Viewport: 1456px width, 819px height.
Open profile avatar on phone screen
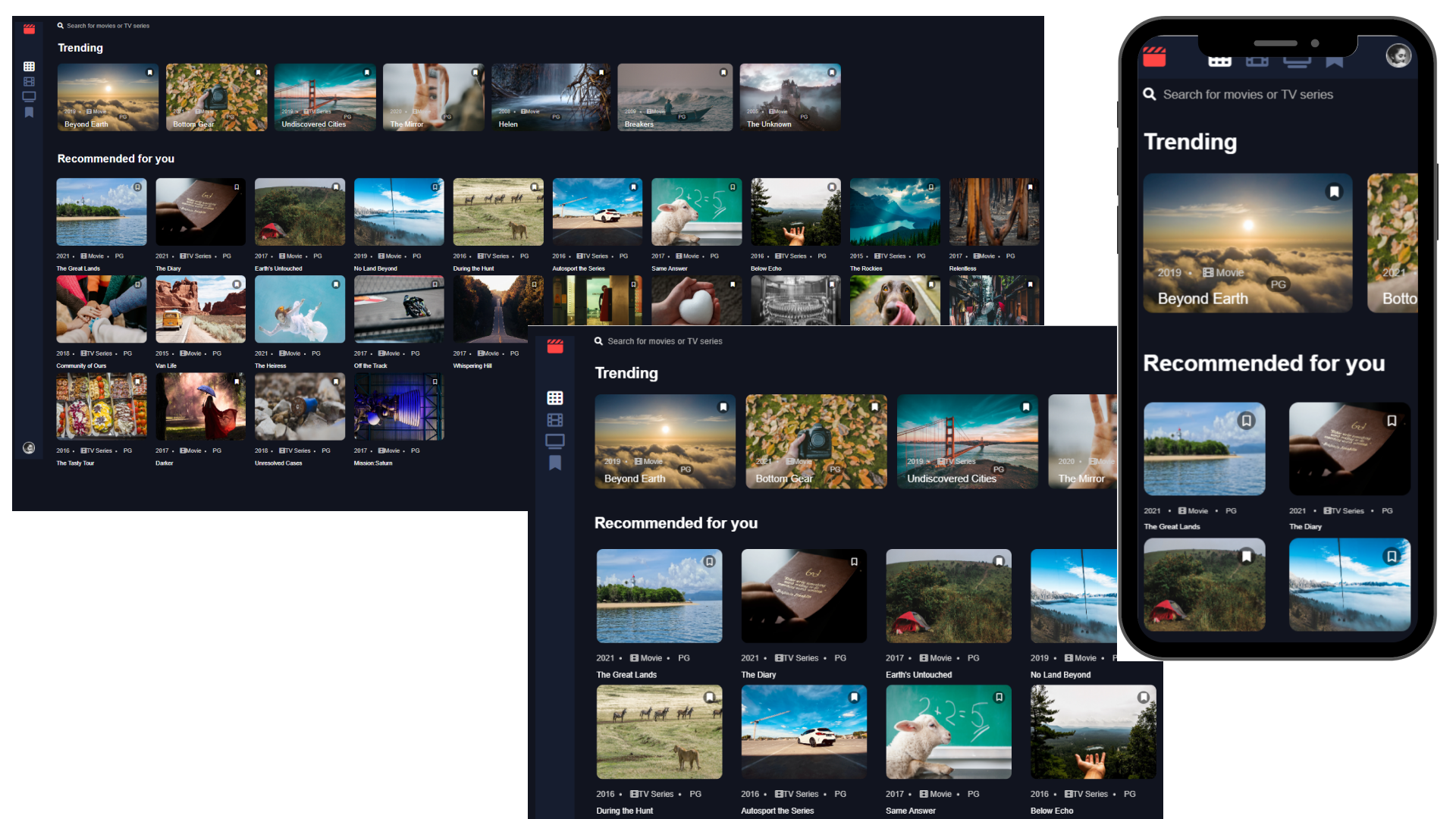(1398, 55)
